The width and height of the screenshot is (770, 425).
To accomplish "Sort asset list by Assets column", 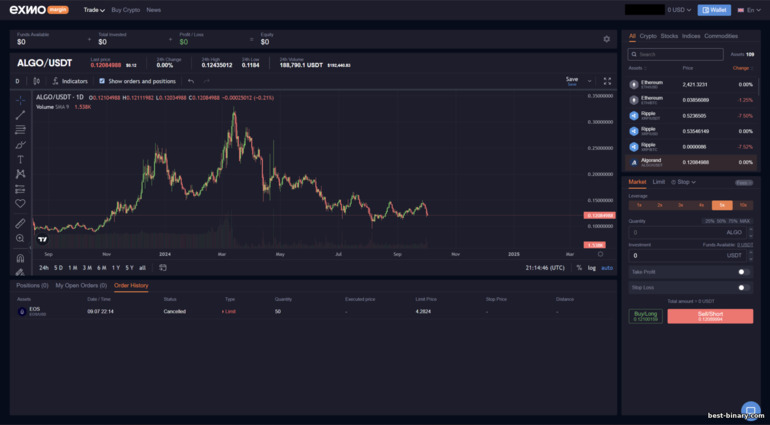I will 637,68.
